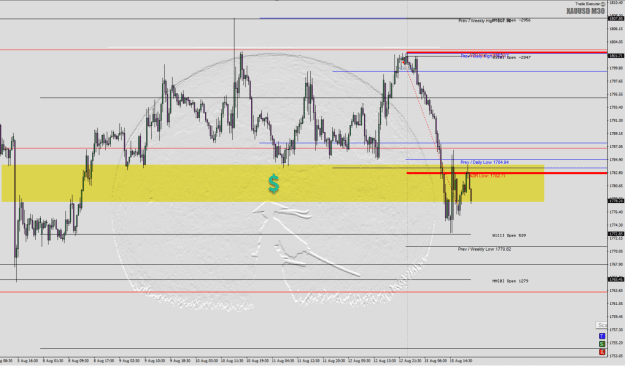Viewport: 625px width, 366px height.
Task: Click the 'Open -2347' level label
Action: 512,57
